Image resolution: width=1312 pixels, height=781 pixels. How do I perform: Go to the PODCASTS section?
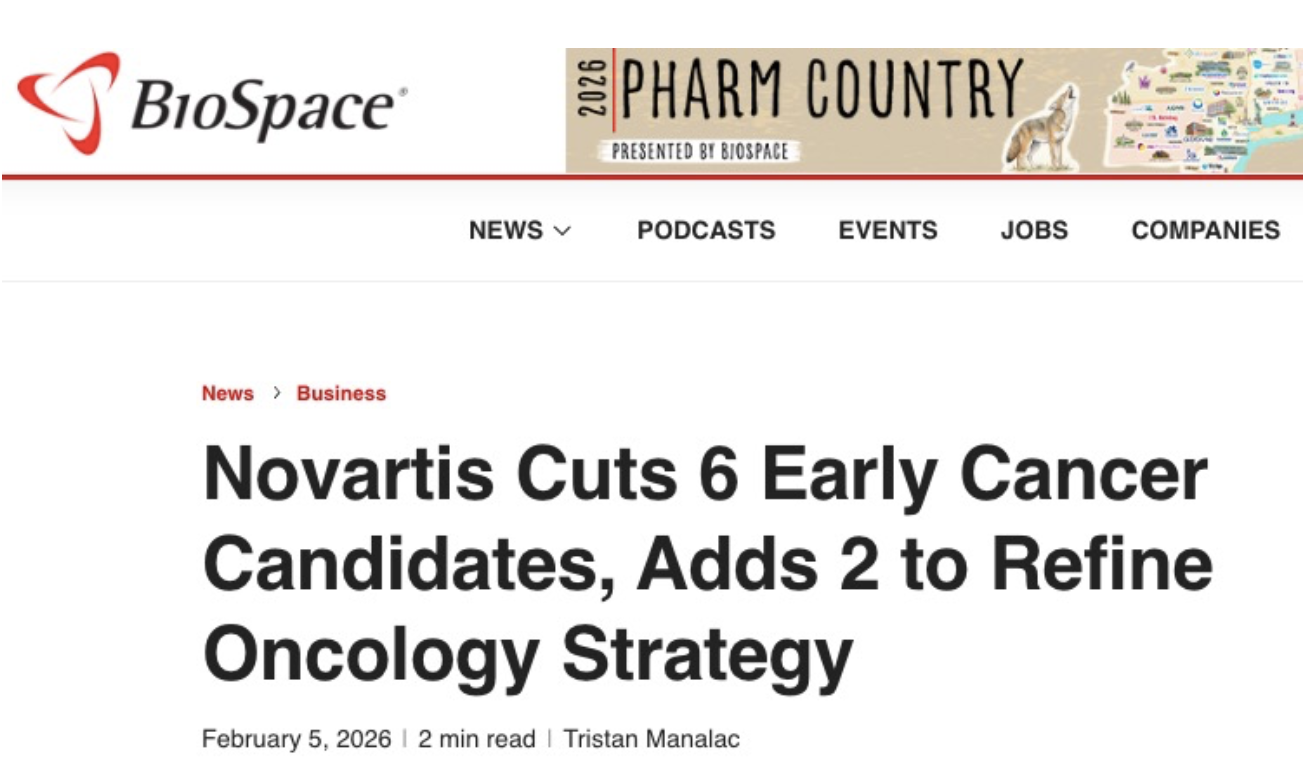point(706,230)
